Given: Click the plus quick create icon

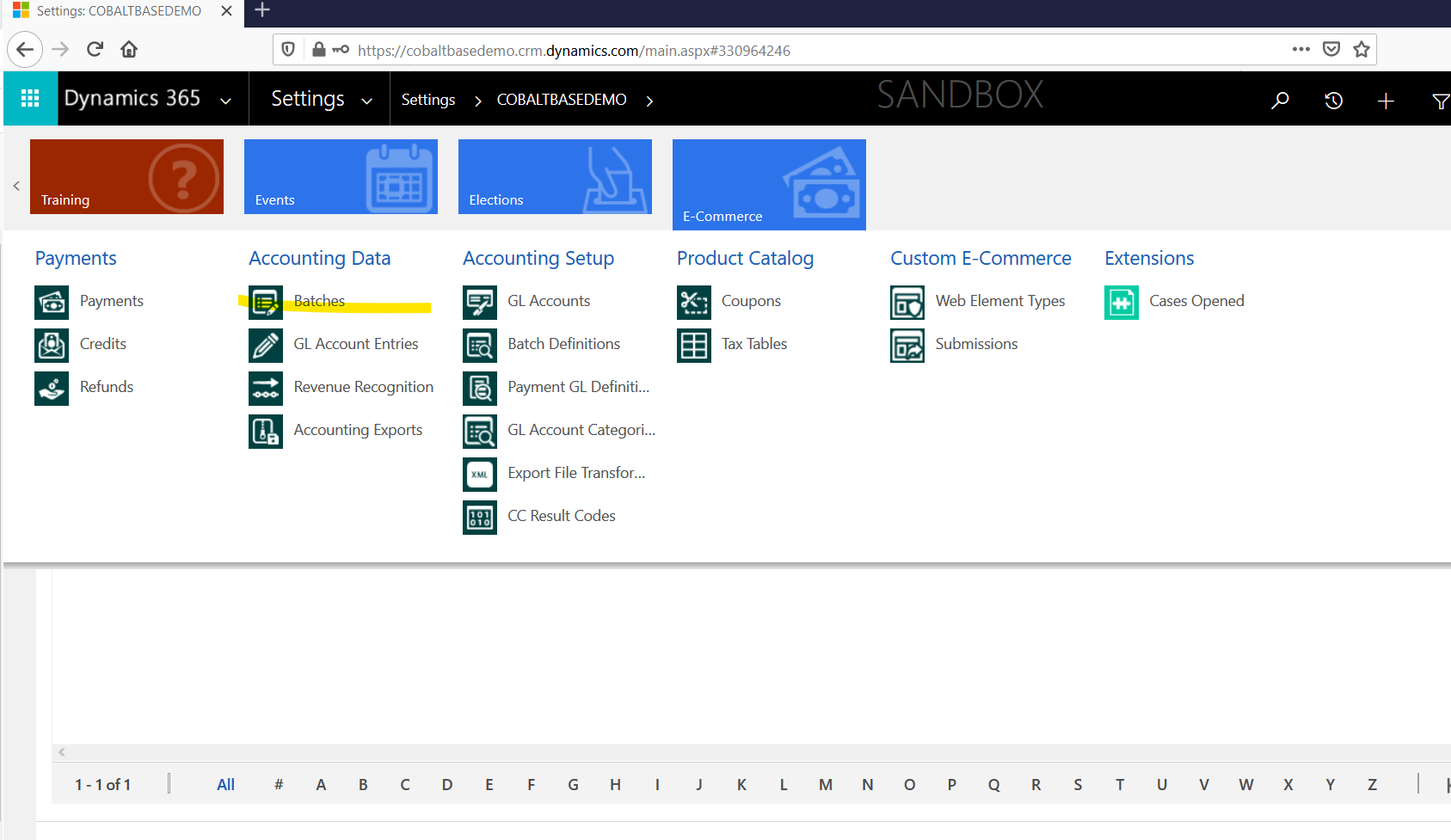Looking at the screenshot, I should pos(1386,101).
